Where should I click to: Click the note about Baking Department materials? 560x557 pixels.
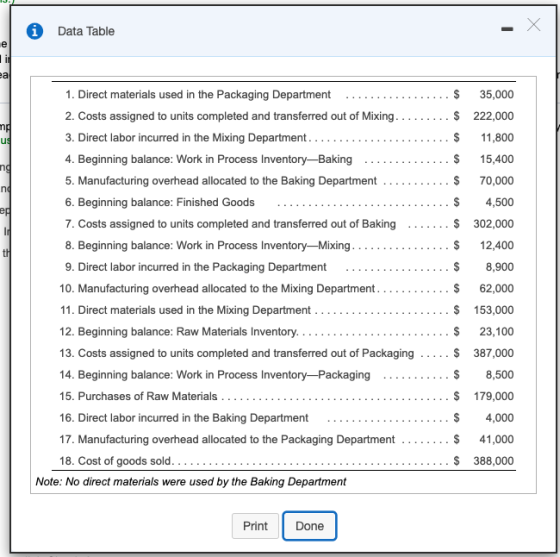[191, 482]
